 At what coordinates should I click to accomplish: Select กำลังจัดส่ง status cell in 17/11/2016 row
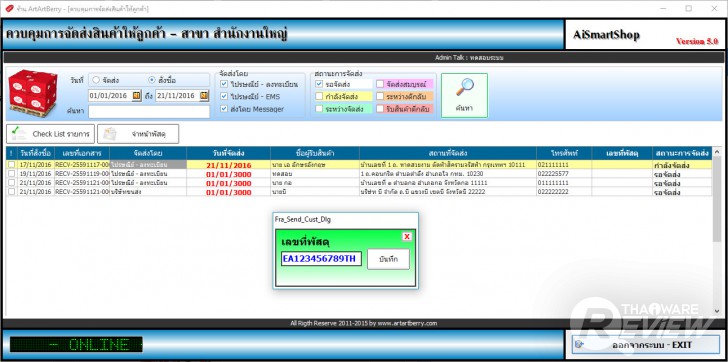pyautogui.click(x=682, y=165)
